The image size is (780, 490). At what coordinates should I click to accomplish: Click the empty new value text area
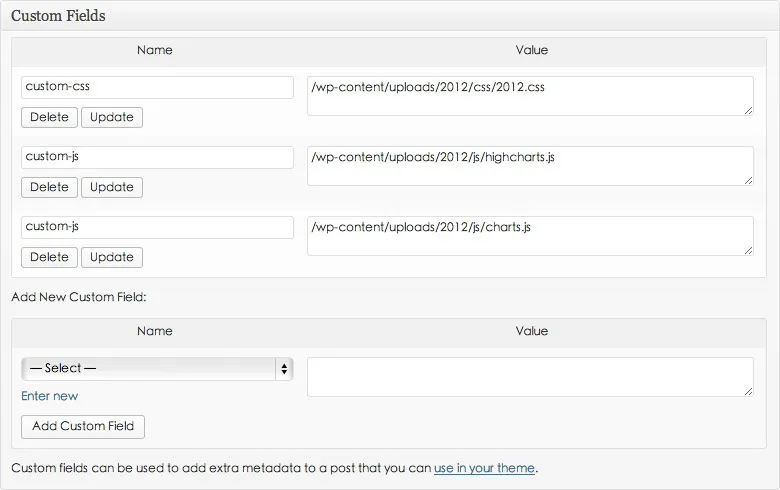530,377
